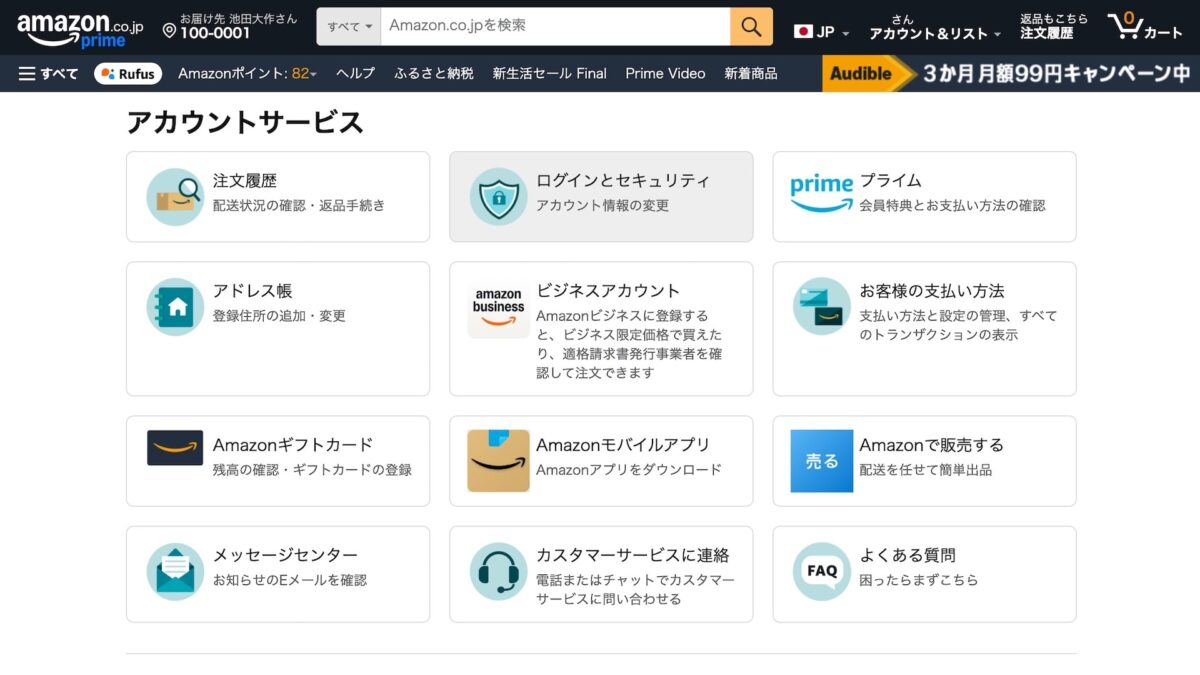The image size is (1200, 675).
Task: Expand the アカウント＆リスト dropdown
Action: (934, 33)
